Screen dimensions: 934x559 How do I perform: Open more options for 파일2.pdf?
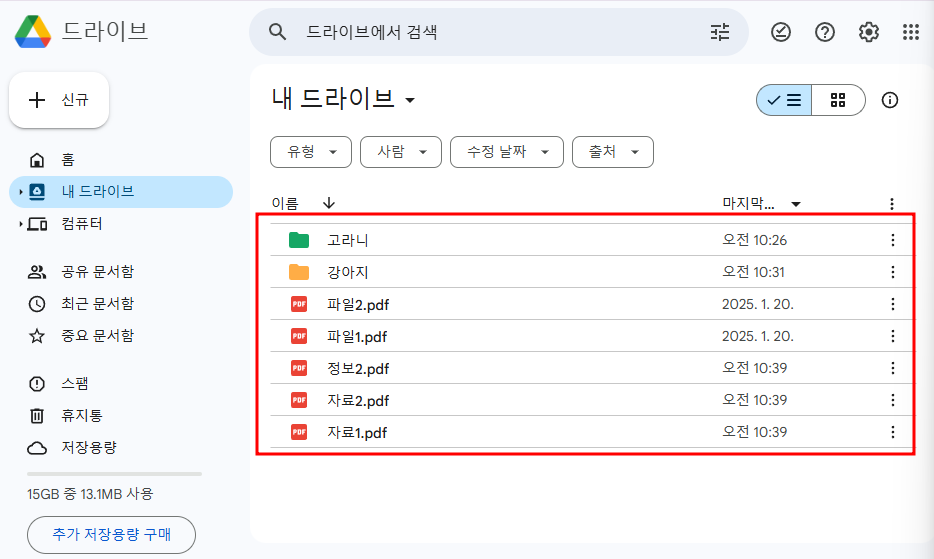[892, 304]
